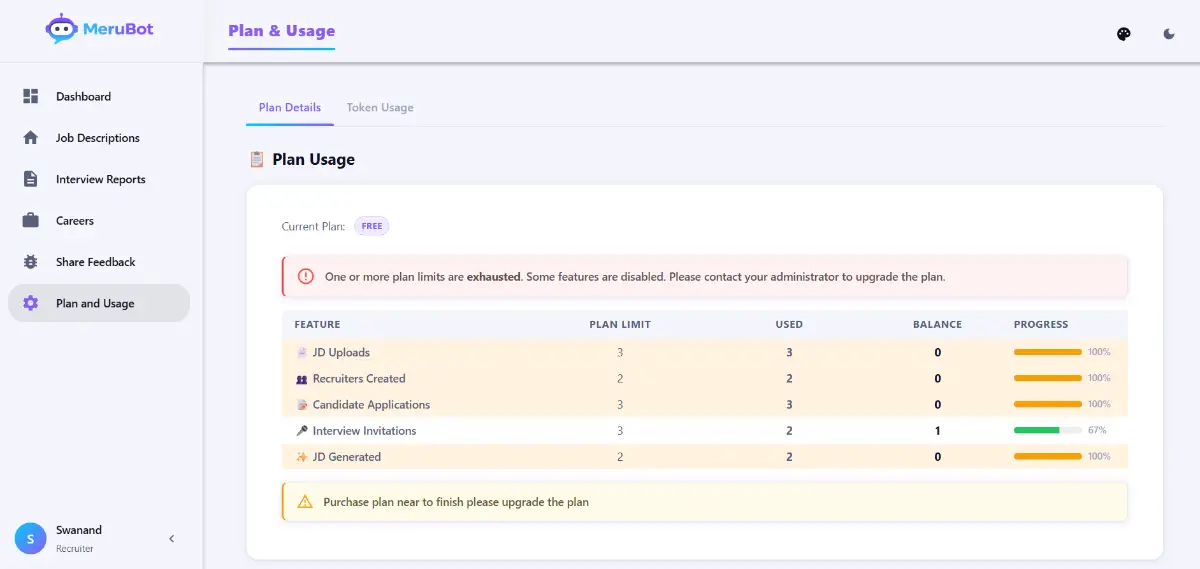Collapse the sidebar using the chevron arrow
The image size is (1200, 569).
[x=171, y=539]
